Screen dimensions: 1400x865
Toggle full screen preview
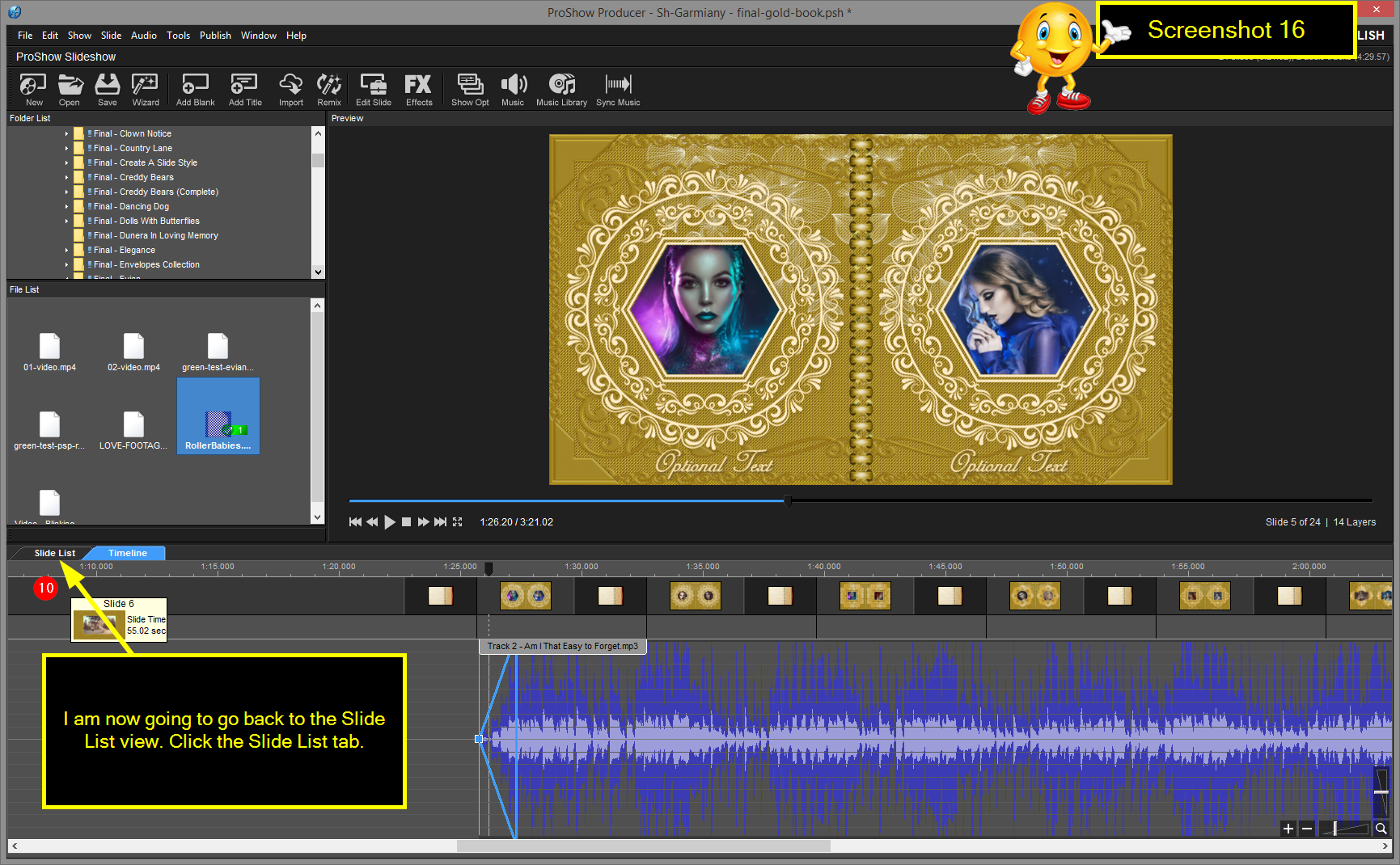(458, 522)
